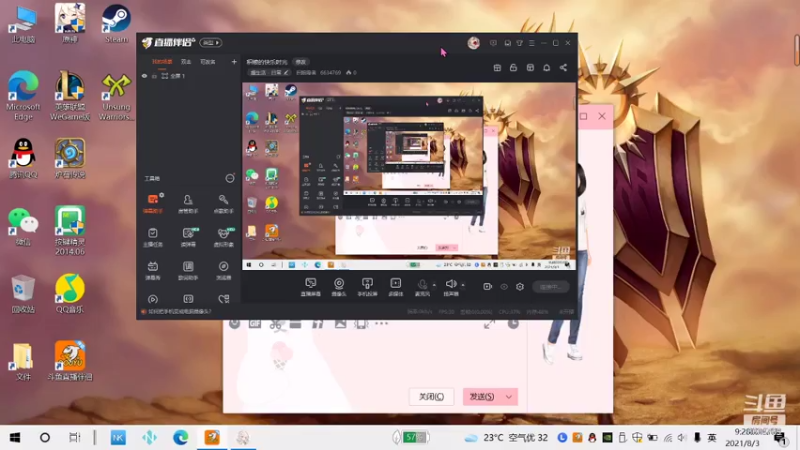
Task: Add a media player source
Action: tap(395, 287)
